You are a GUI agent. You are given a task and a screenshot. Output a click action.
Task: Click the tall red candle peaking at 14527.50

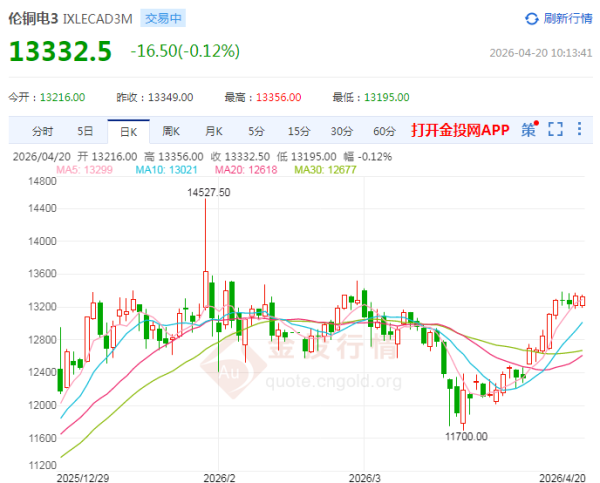205,255
